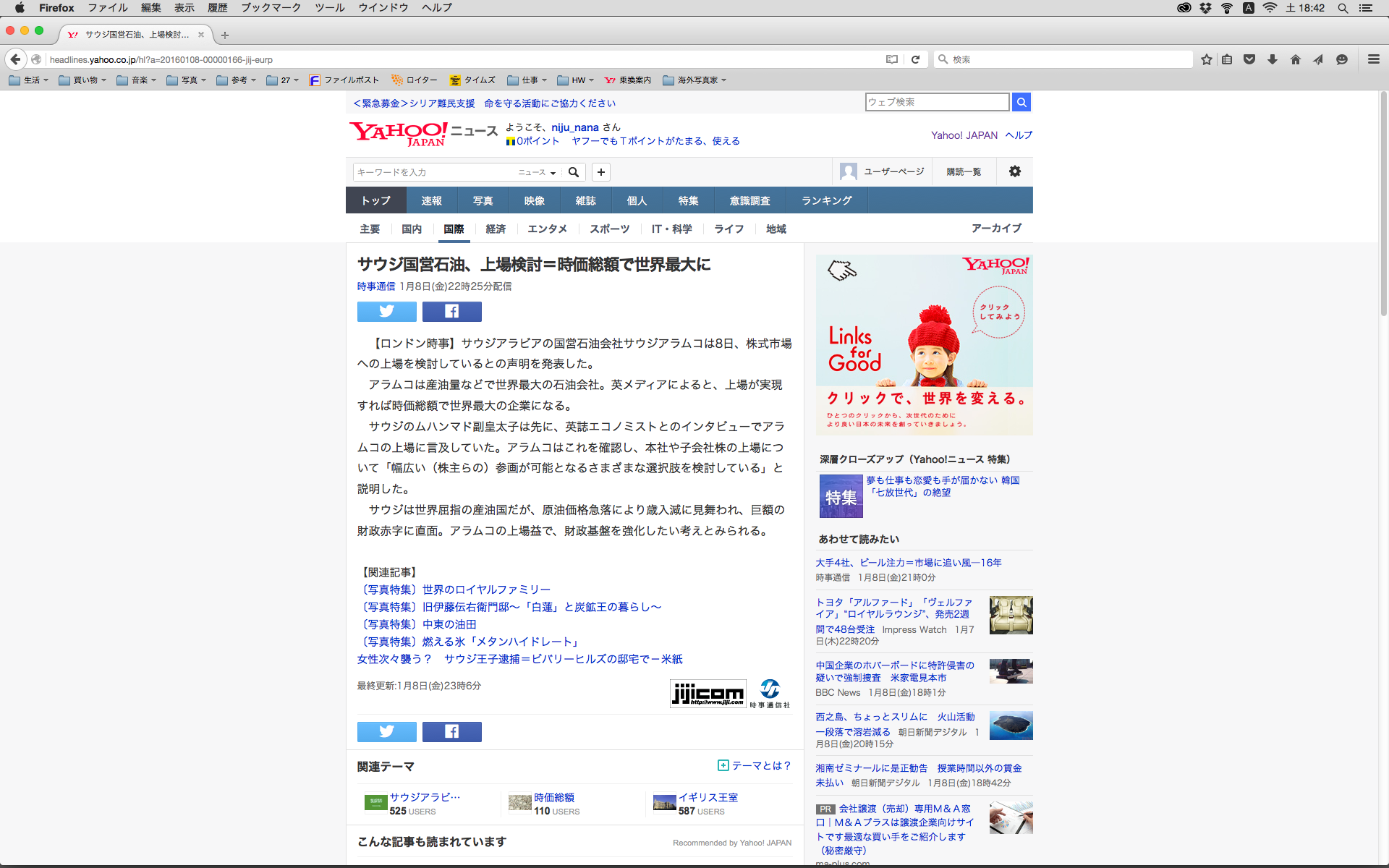Click the Twitter share button below headline
The height and width of the screenshot is (868, 1389).
click(386, 312)
